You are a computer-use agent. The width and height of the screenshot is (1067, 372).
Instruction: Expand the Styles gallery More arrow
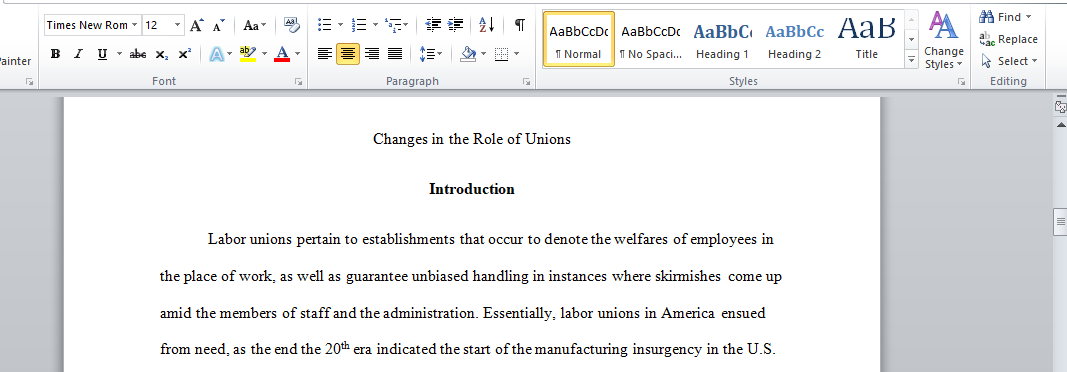(x=912, y=61)
